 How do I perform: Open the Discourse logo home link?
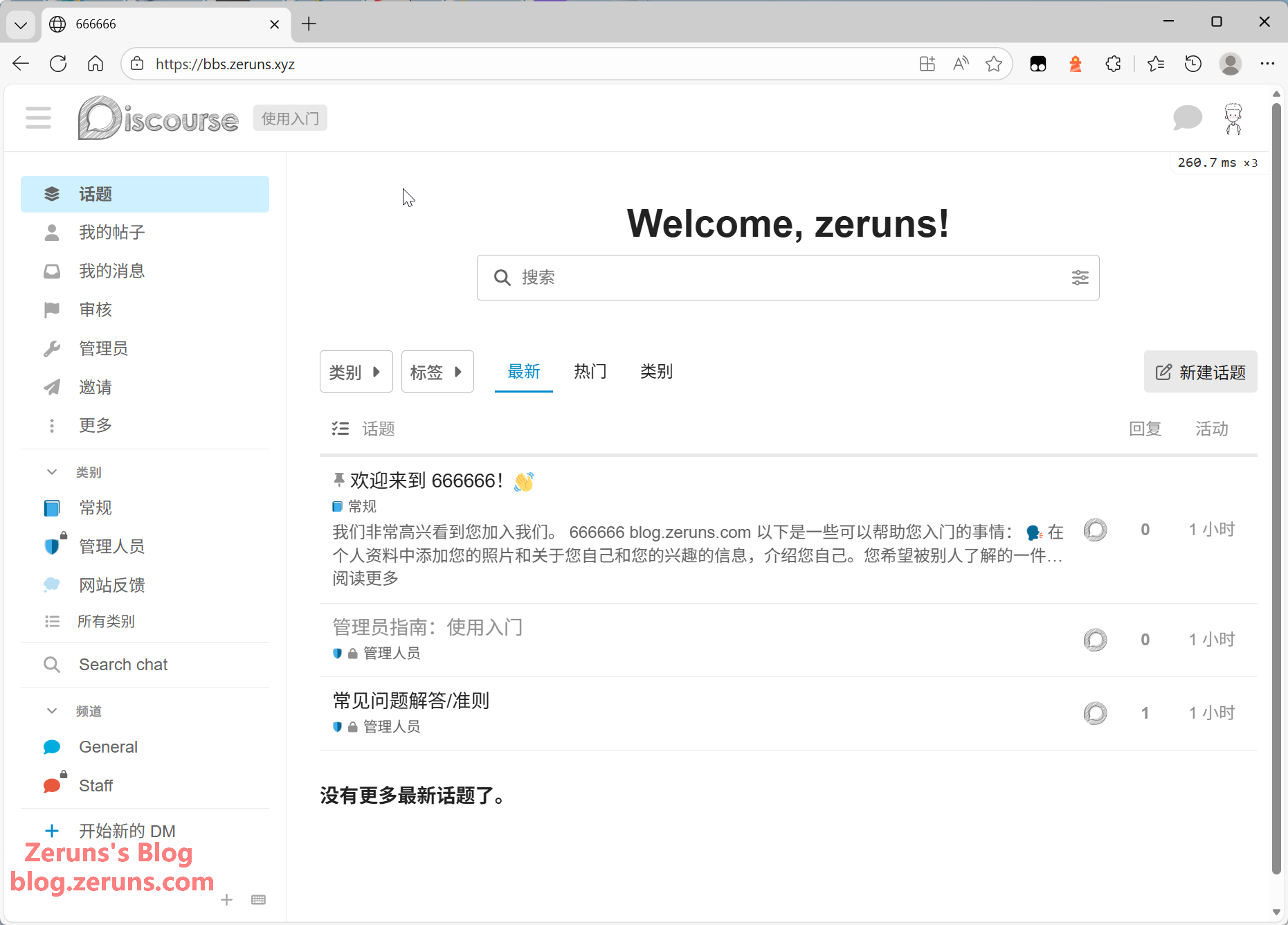point(158,118)
